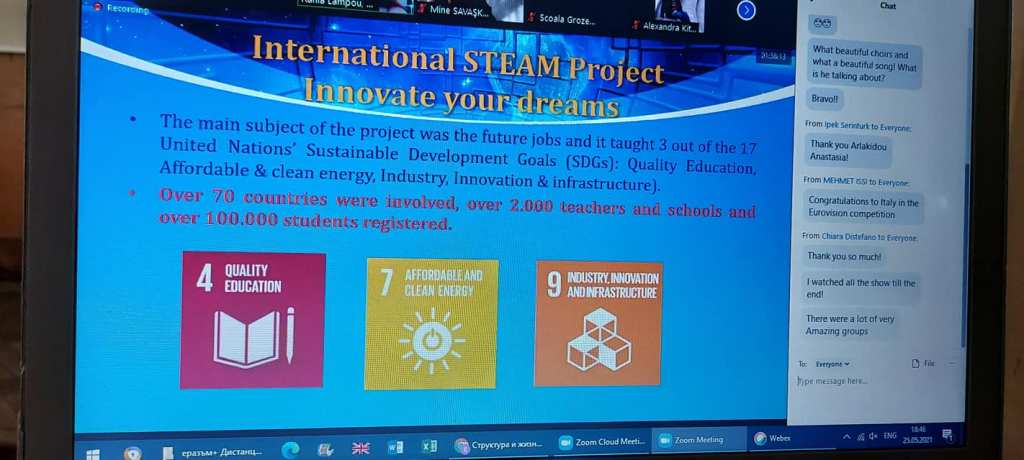Open Word from the taskbar
Screen dimensions: 1024x460
pos(395,448)
